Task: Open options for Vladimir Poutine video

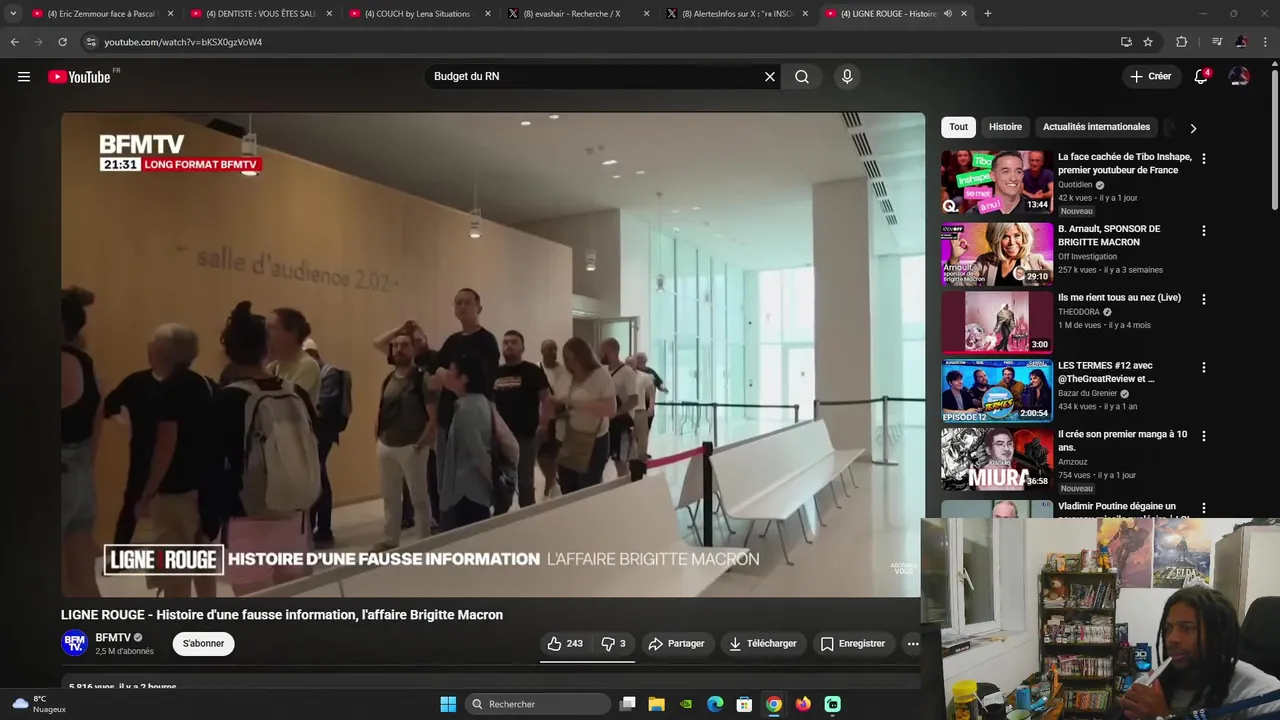Action: [x=1204, y=508]
